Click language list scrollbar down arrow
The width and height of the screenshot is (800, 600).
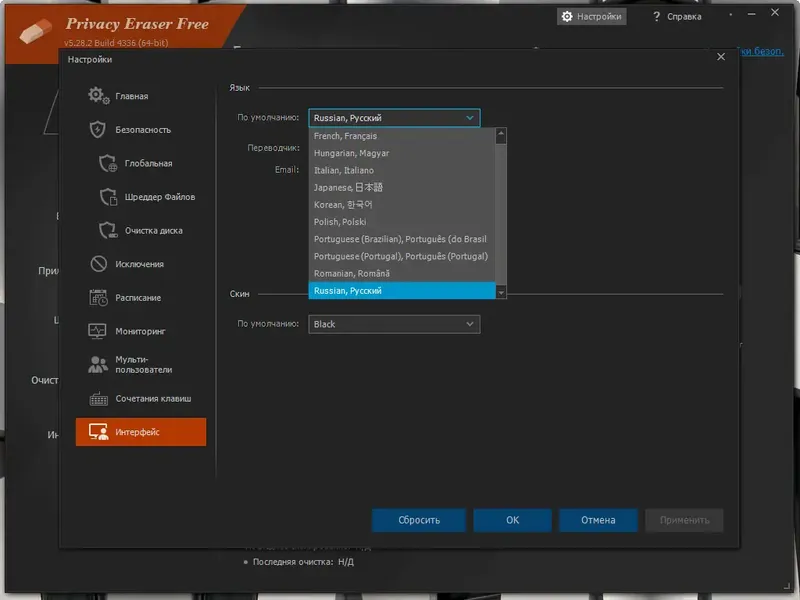pyautogui.click(x=501, y=293)
